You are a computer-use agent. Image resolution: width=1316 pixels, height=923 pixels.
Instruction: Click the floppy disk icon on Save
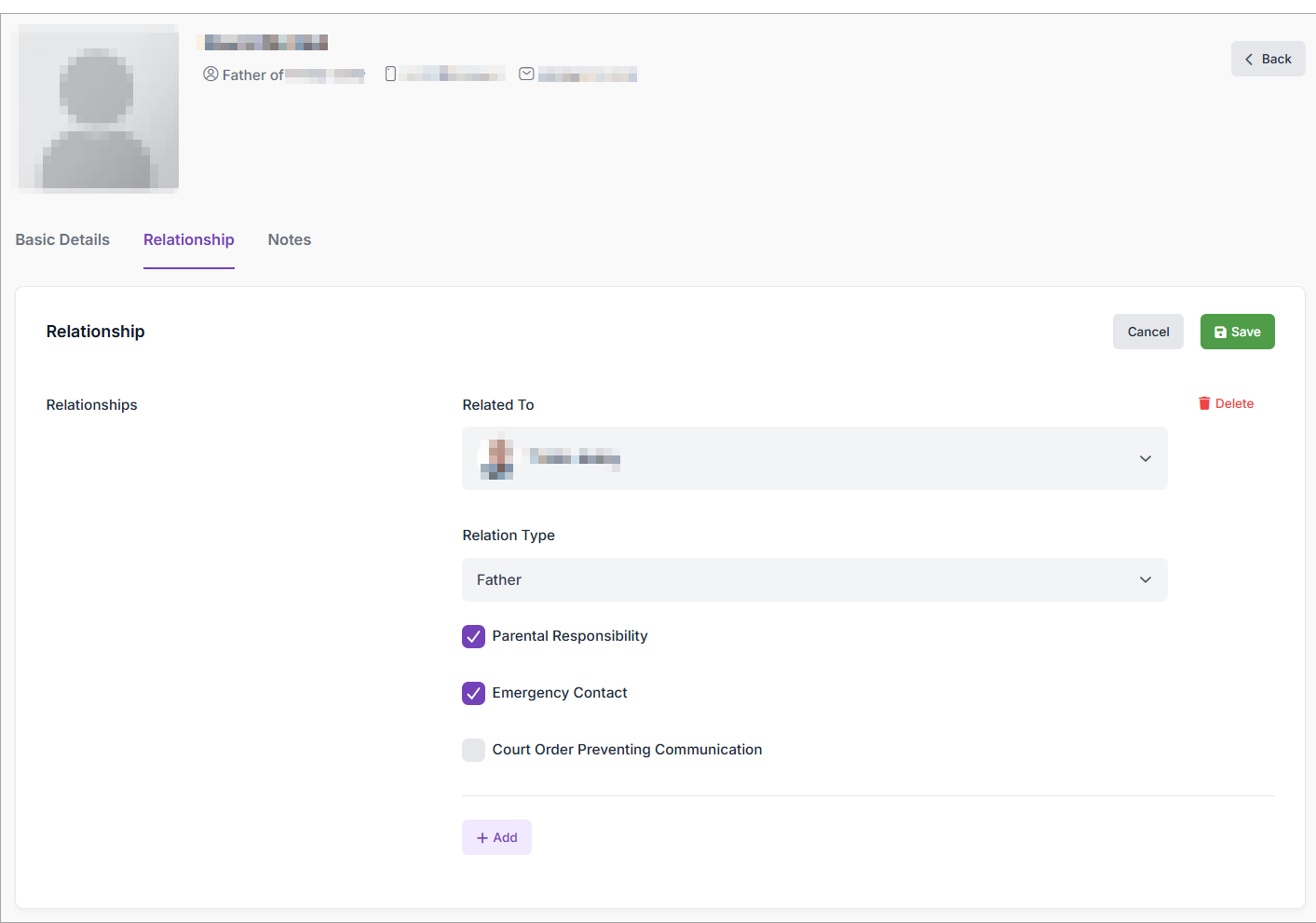(1220, 333)
